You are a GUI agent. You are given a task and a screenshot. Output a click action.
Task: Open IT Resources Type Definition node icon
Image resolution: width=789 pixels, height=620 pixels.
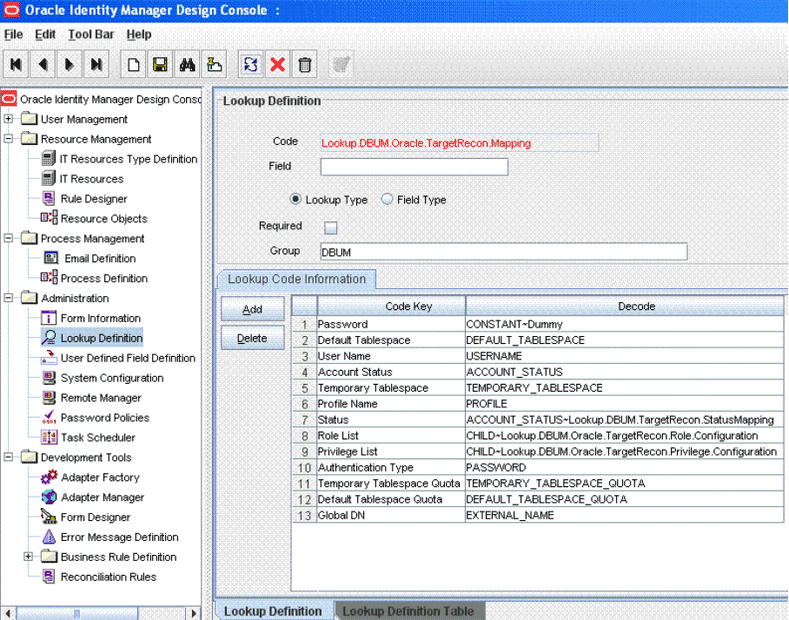click(48, 159)
